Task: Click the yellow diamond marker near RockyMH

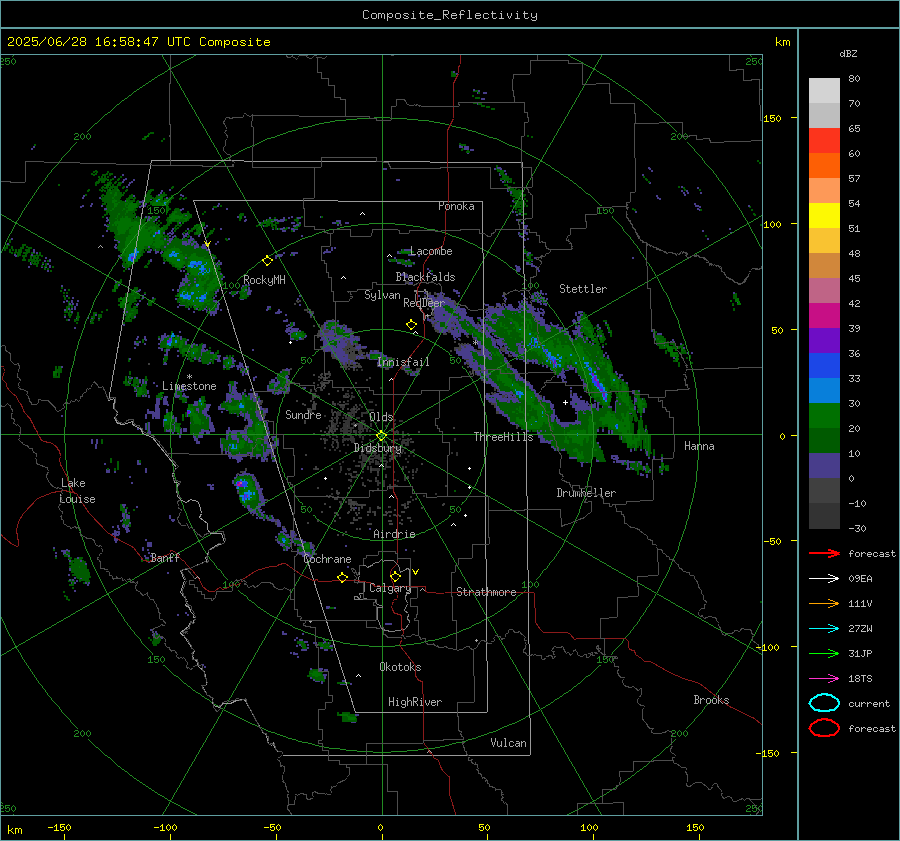Action: click(x=267, y=261)
